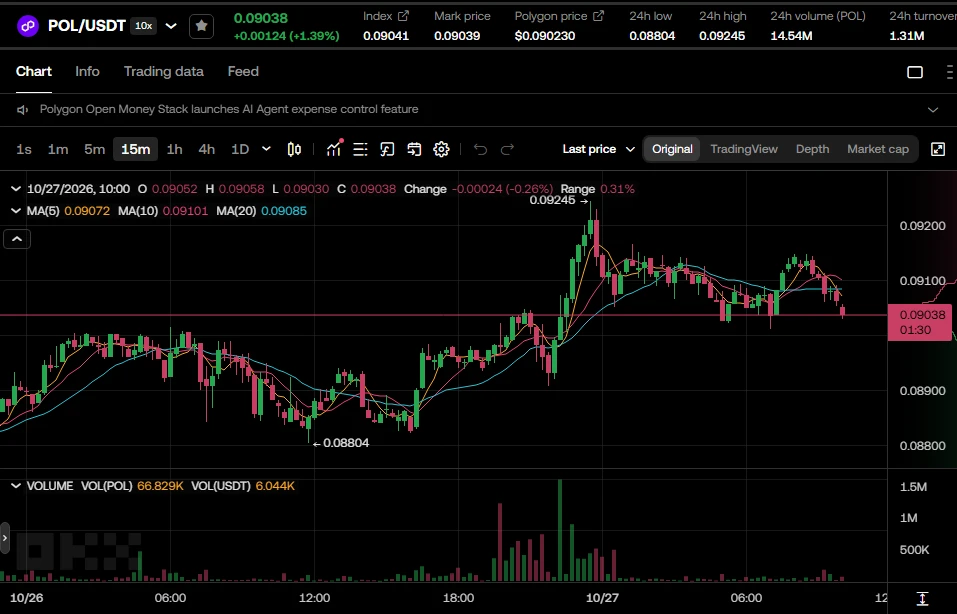This screenshot has height=614, width=957.
Task: Open the indicators chart tool
Action: (334, 149)
